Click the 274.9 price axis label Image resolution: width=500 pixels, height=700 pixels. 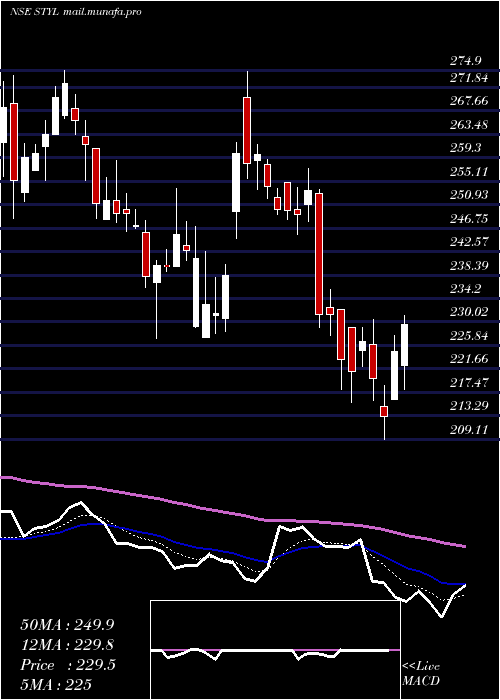pos(465,61)
